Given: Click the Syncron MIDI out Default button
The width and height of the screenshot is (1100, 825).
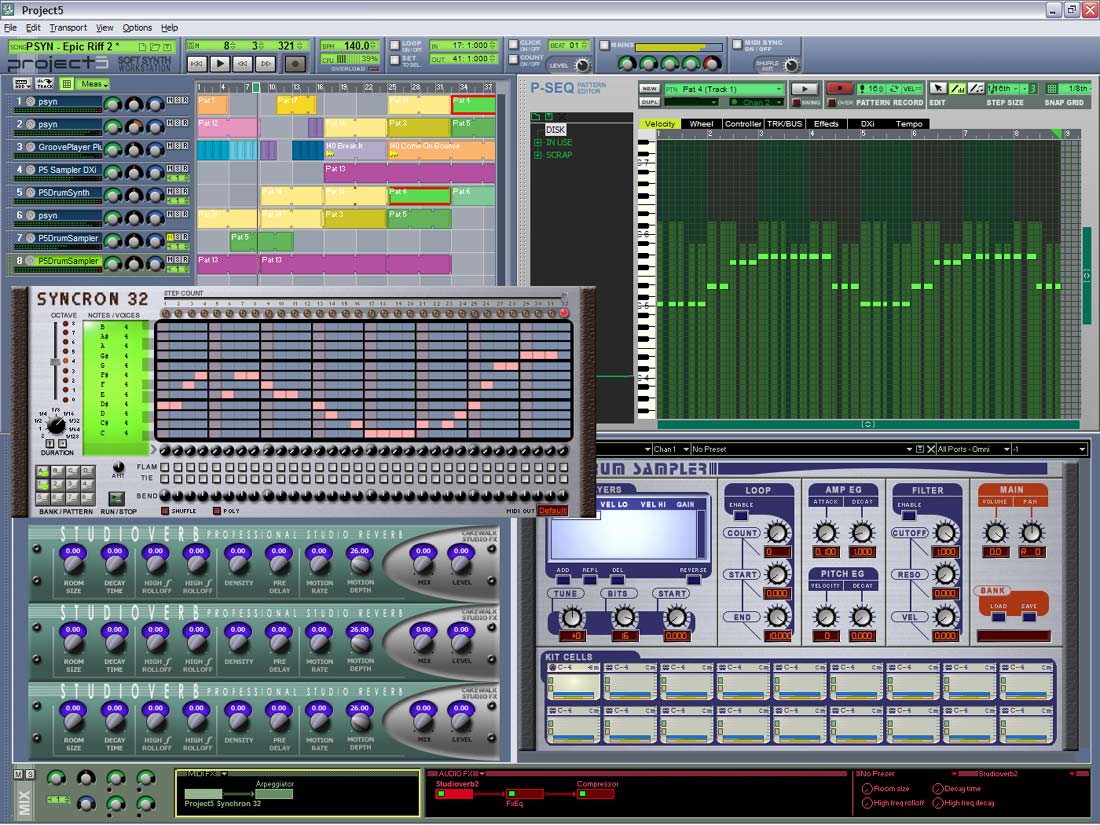Looking at the screenshot, I should [x=552, y=511].
